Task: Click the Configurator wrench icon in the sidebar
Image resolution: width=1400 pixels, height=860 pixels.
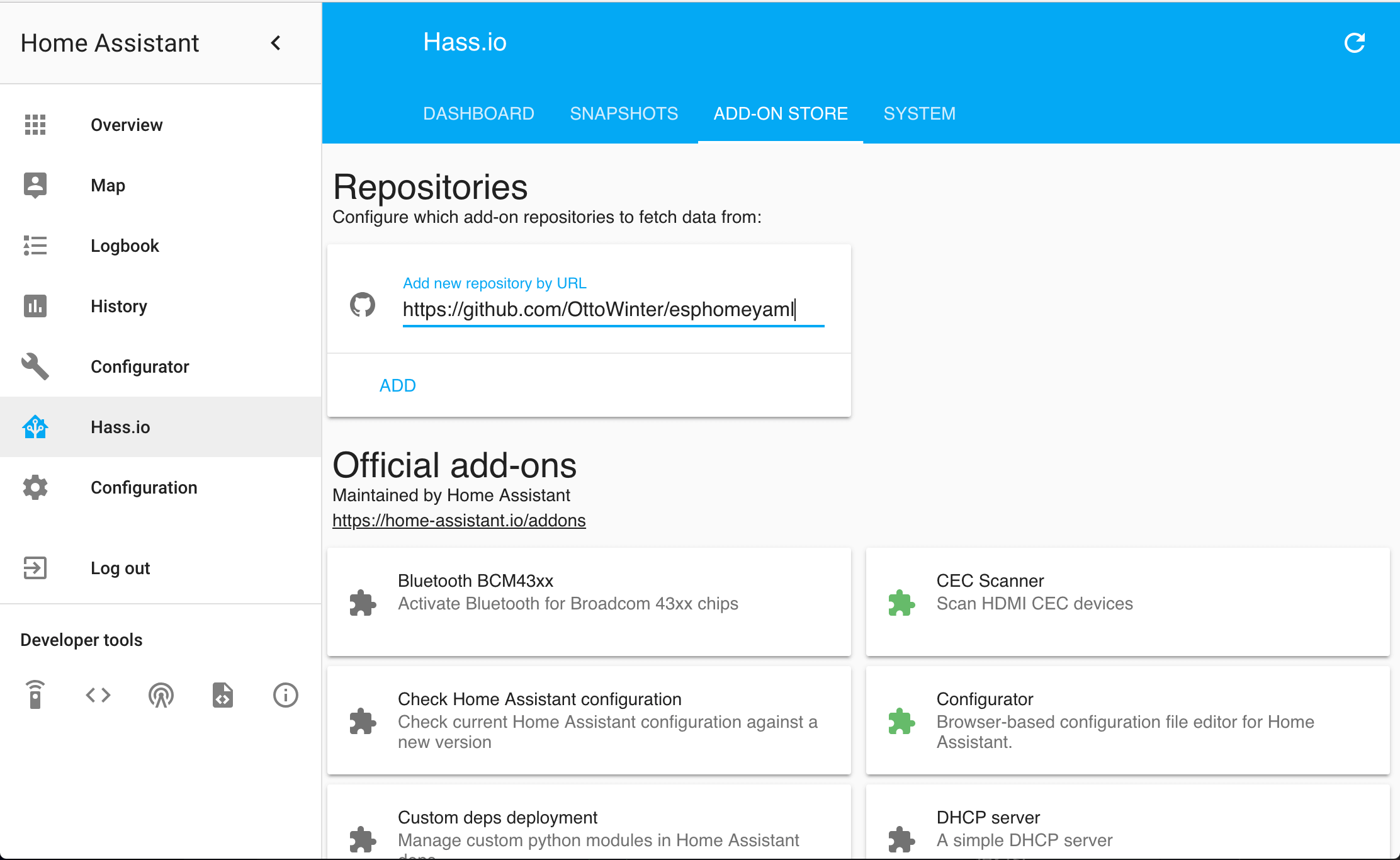Action: 35,366
